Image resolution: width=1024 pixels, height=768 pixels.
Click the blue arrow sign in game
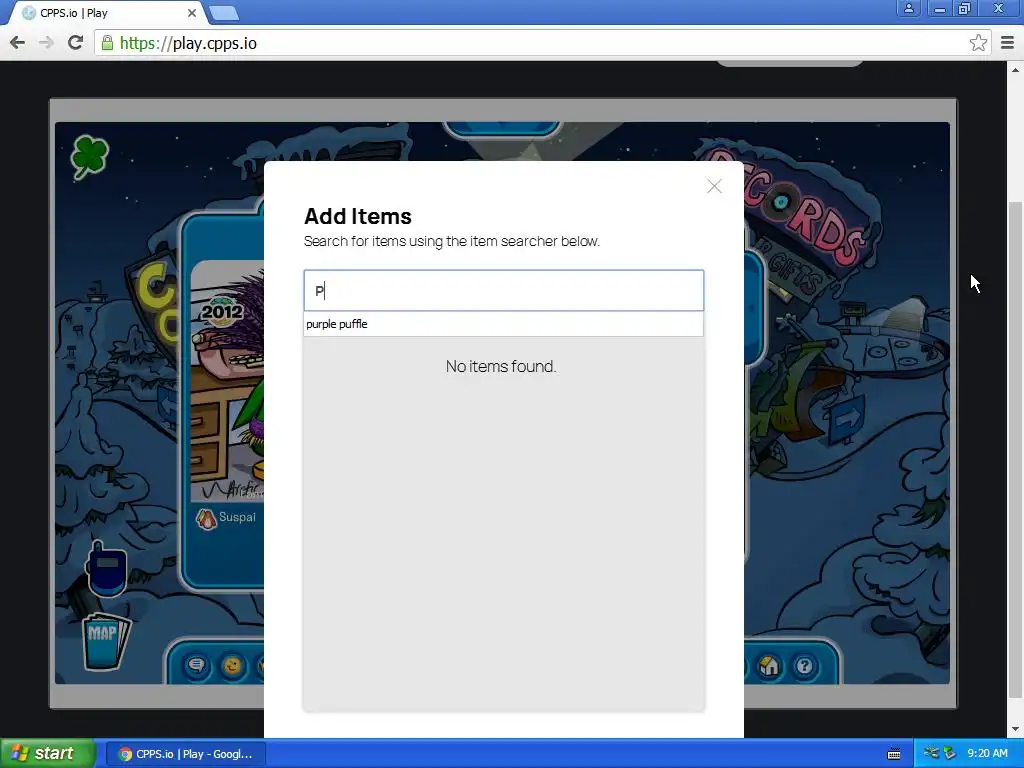pos(847,419)
